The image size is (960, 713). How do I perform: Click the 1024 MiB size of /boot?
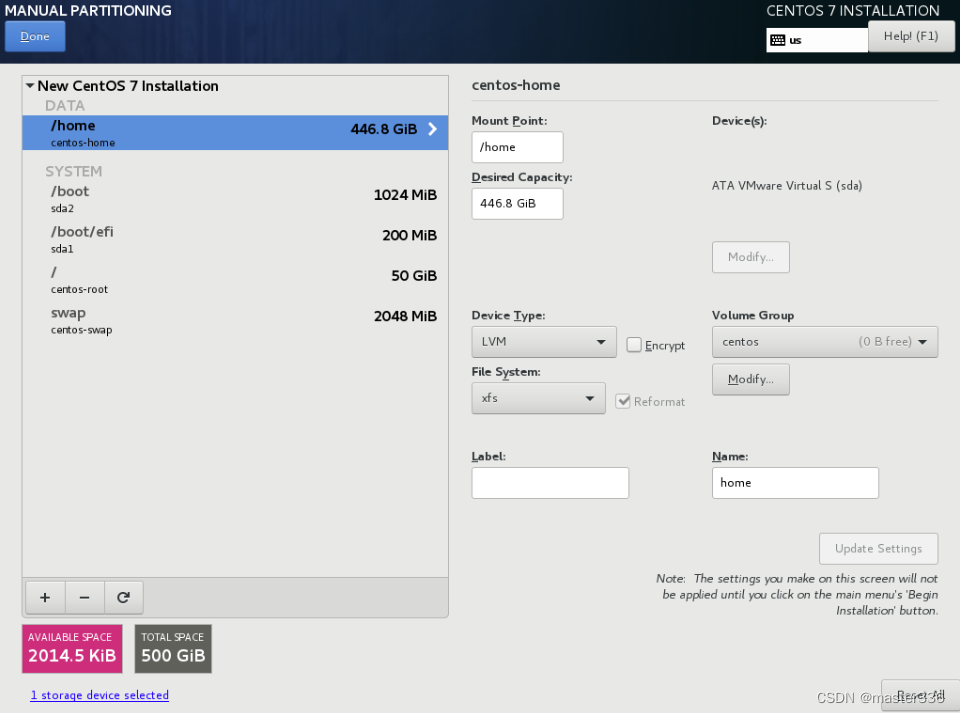405,195
